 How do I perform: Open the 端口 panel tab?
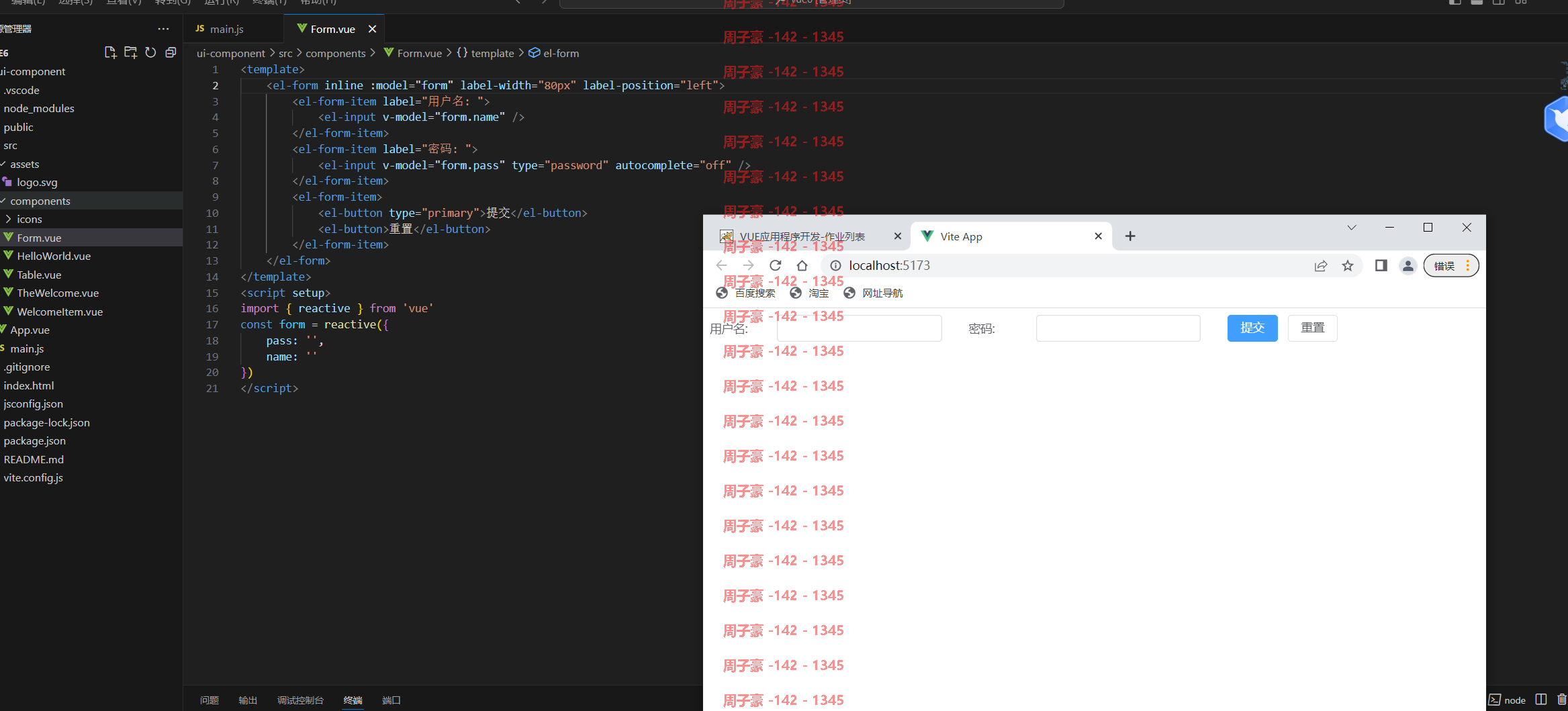tap(391, 700)
